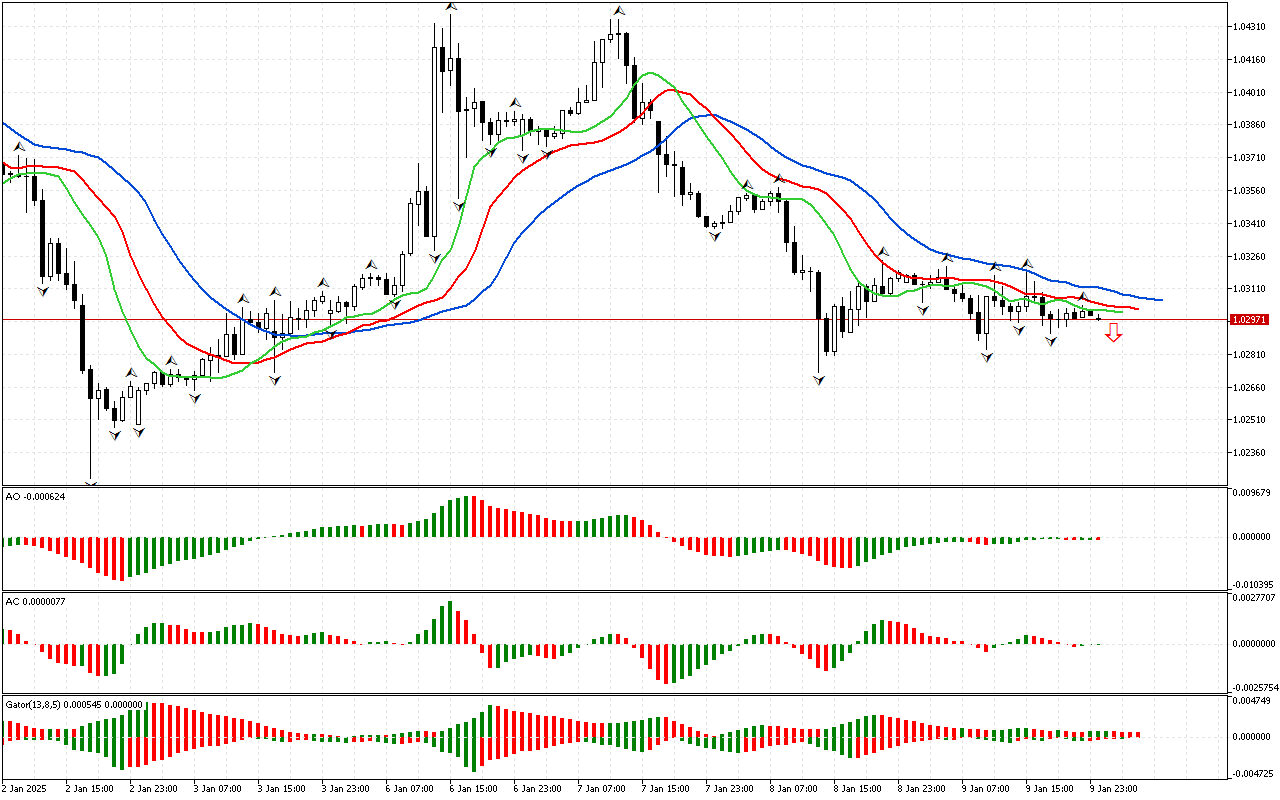Click the 2 Jan 15:00 time label

91,789
